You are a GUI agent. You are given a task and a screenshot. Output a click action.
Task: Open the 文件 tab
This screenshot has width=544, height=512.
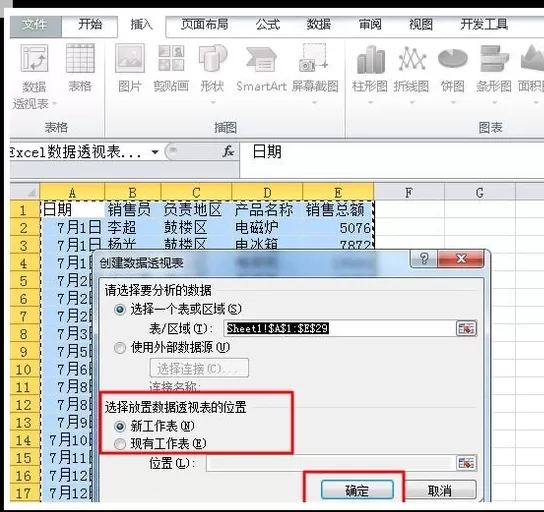(35, 25)
